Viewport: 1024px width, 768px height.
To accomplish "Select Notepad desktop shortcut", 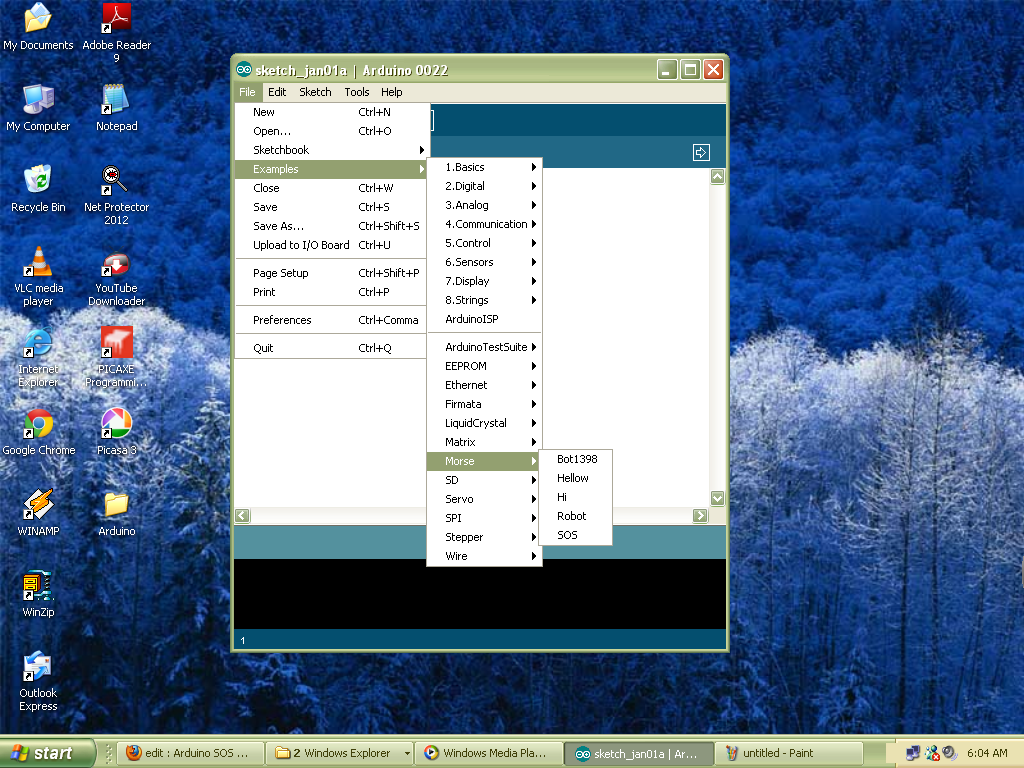I will 116,108.
